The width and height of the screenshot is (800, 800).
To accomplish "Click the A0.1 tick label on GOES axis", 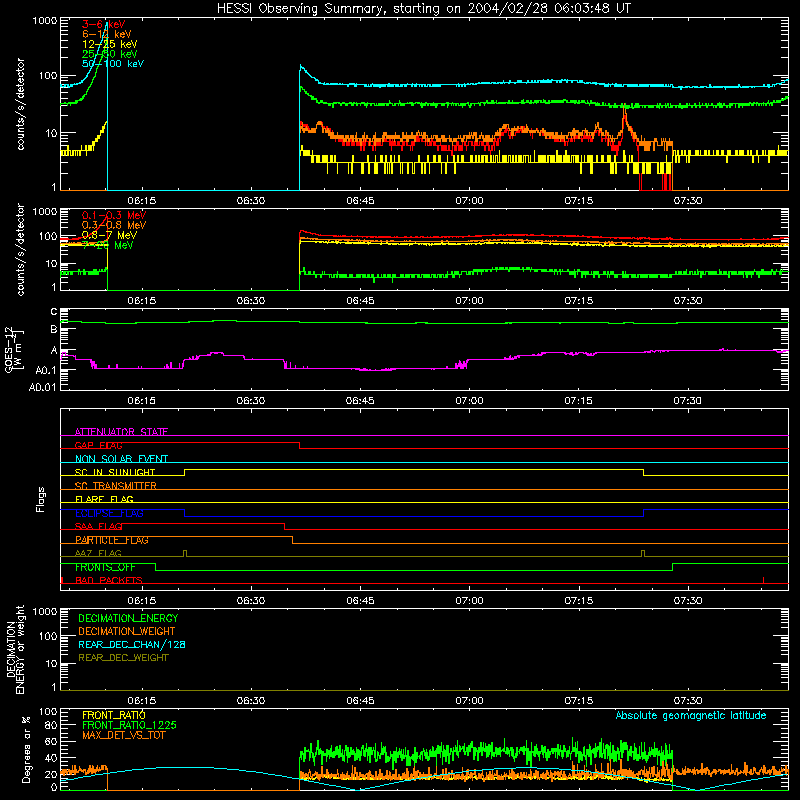I will [45, 371].
